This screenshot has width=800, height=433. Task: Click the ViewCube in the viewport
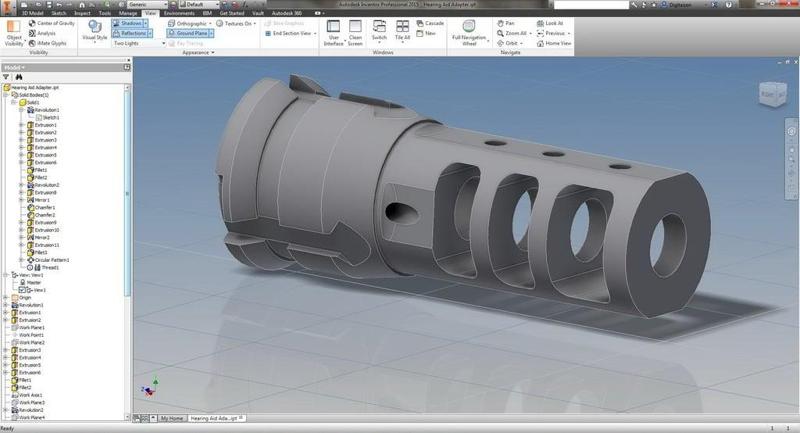(x=772, y=94)
